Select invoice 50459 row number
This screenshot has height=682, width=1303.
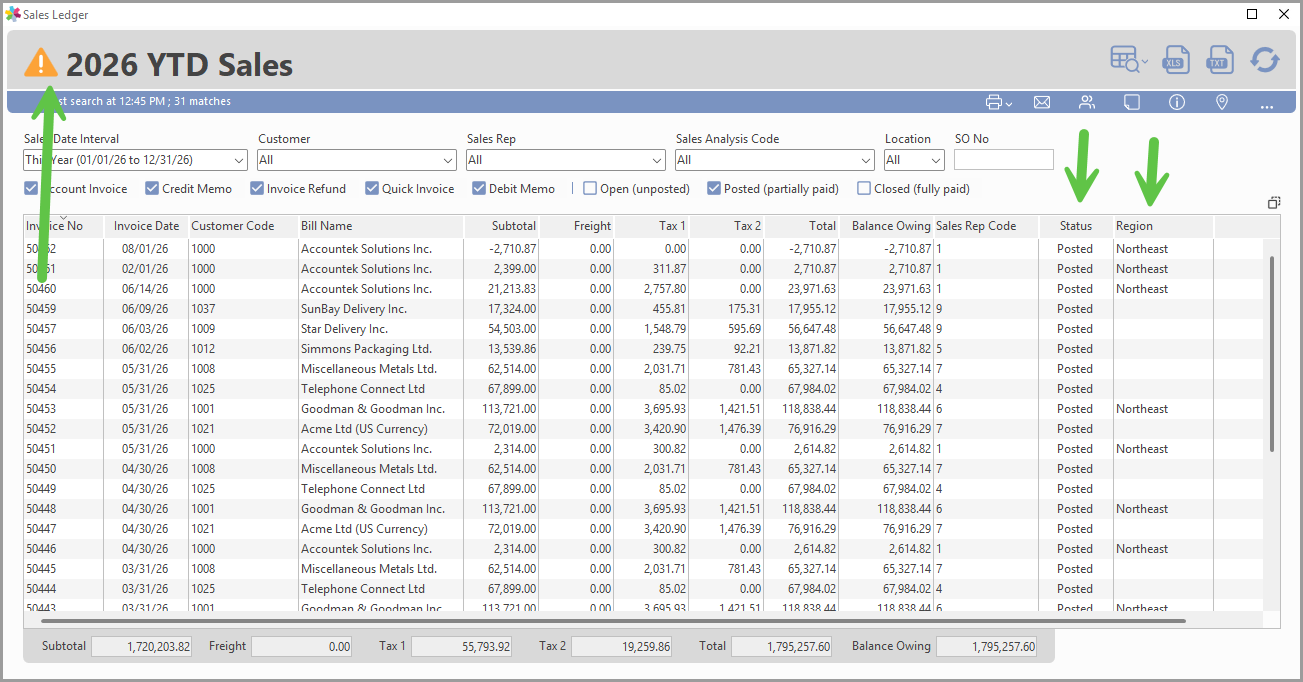point(41,309)
